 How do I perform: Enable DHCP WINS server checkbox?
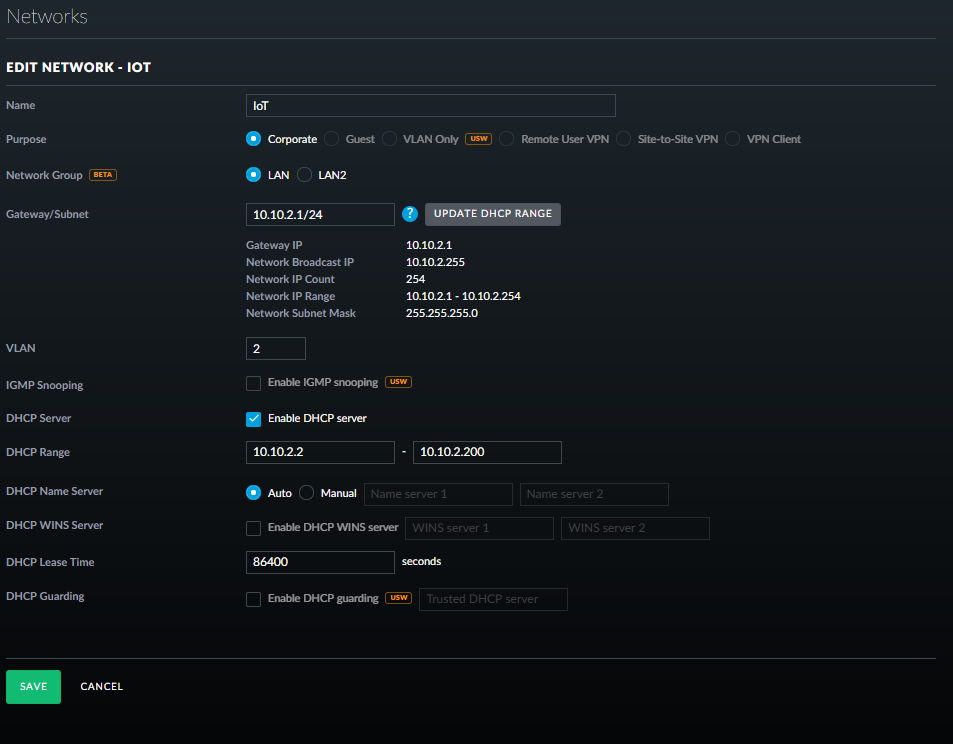point(254,527)
